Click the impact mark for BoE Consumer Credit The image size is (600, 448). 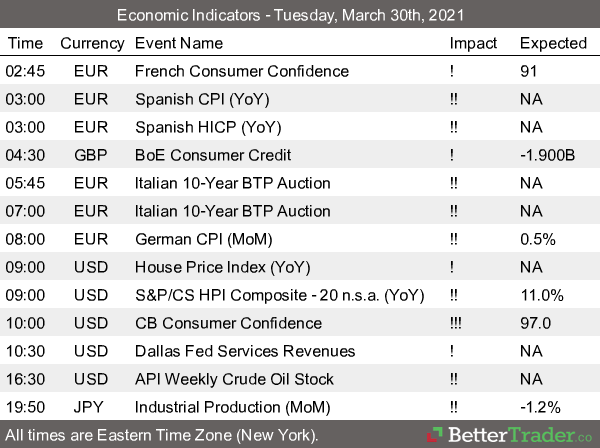click(x=453, y=155)
